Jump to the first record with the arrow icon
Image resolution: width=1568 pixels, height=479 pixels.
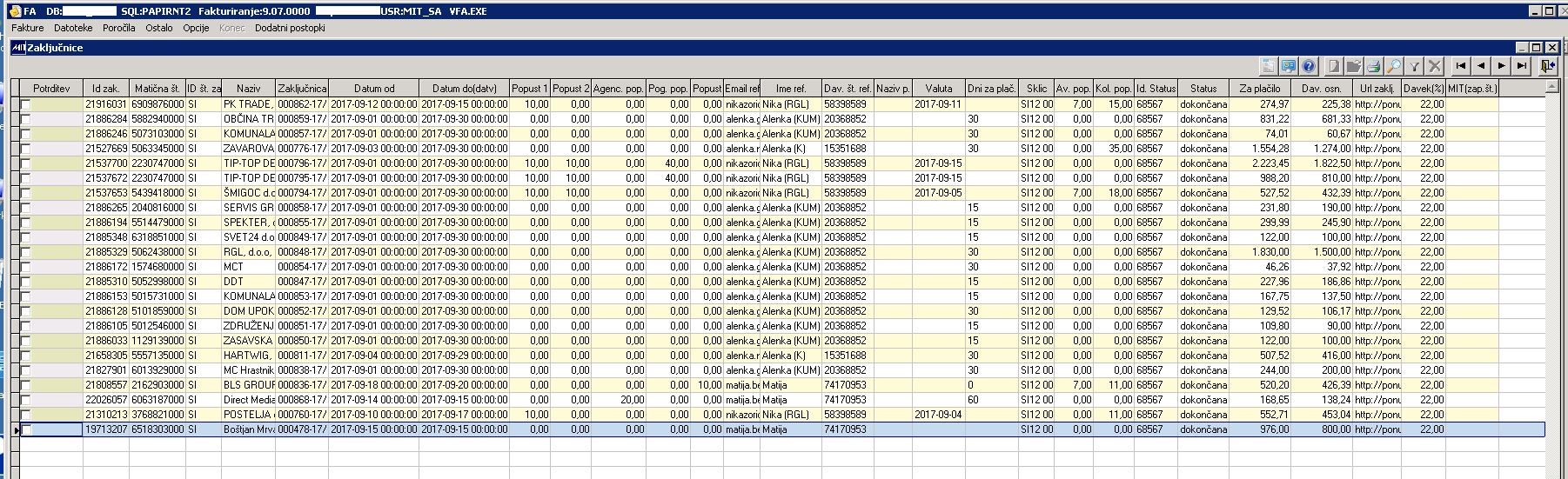1461,65
